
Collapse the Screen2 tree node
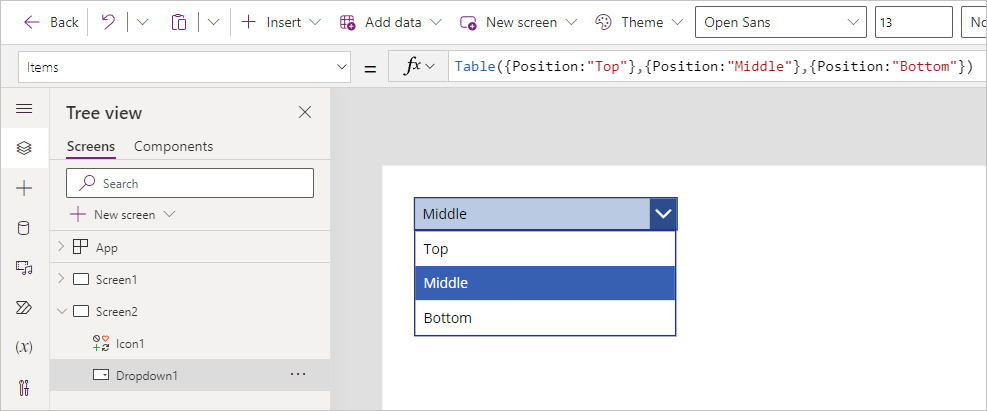tap(62, 311)
